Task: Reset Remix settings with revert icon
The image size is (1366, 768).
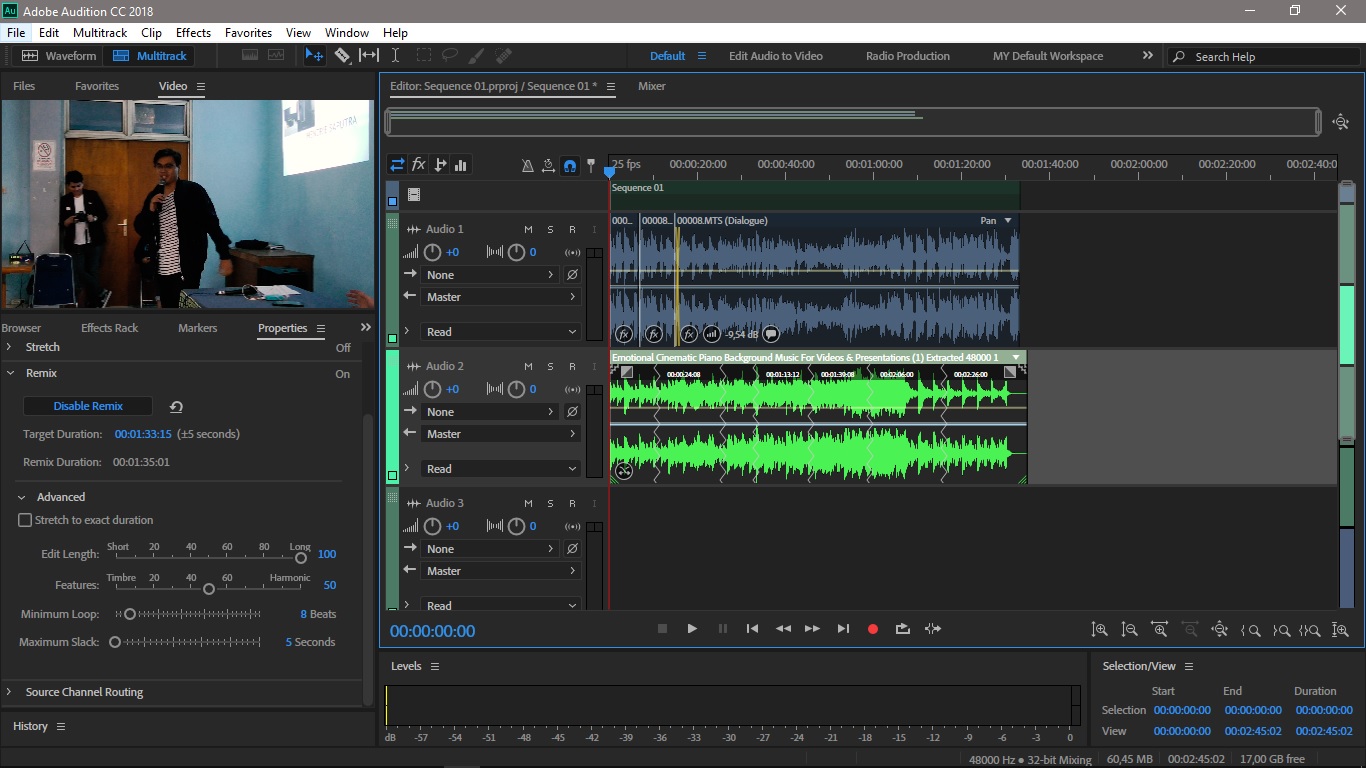Action: (176, 407)
